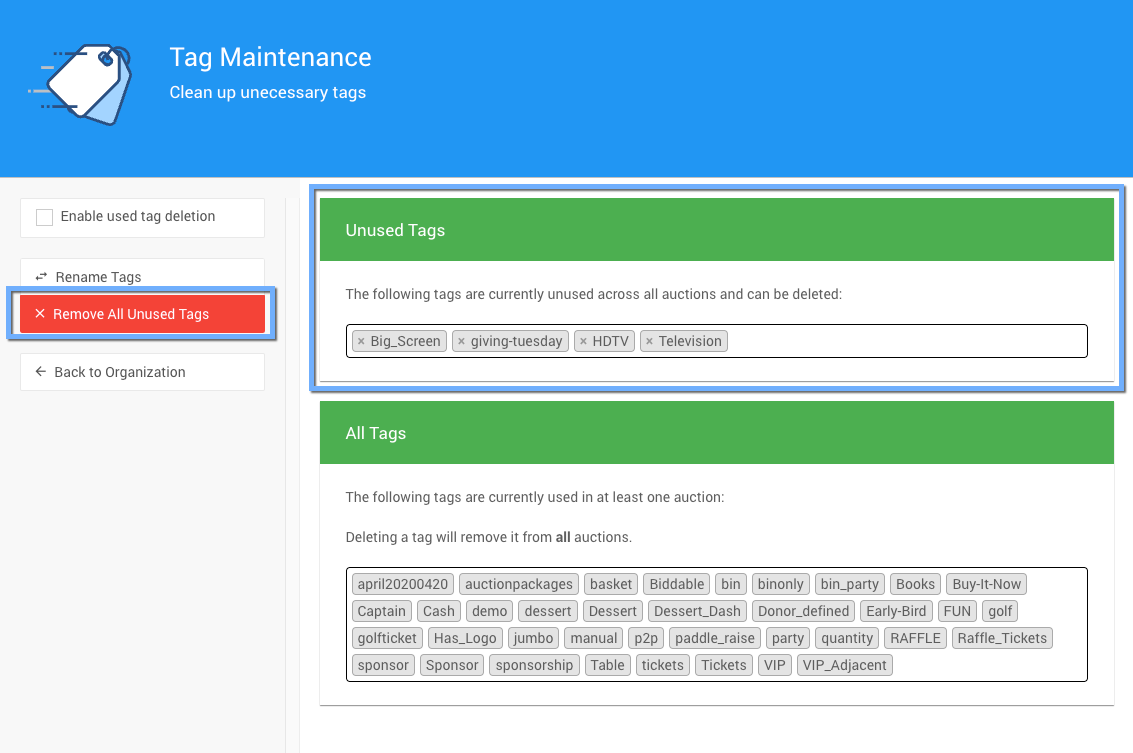The height and width of the screenshot is (753, 1133).
Task: Go Back to Organization
Action: (x=119, y=372)
